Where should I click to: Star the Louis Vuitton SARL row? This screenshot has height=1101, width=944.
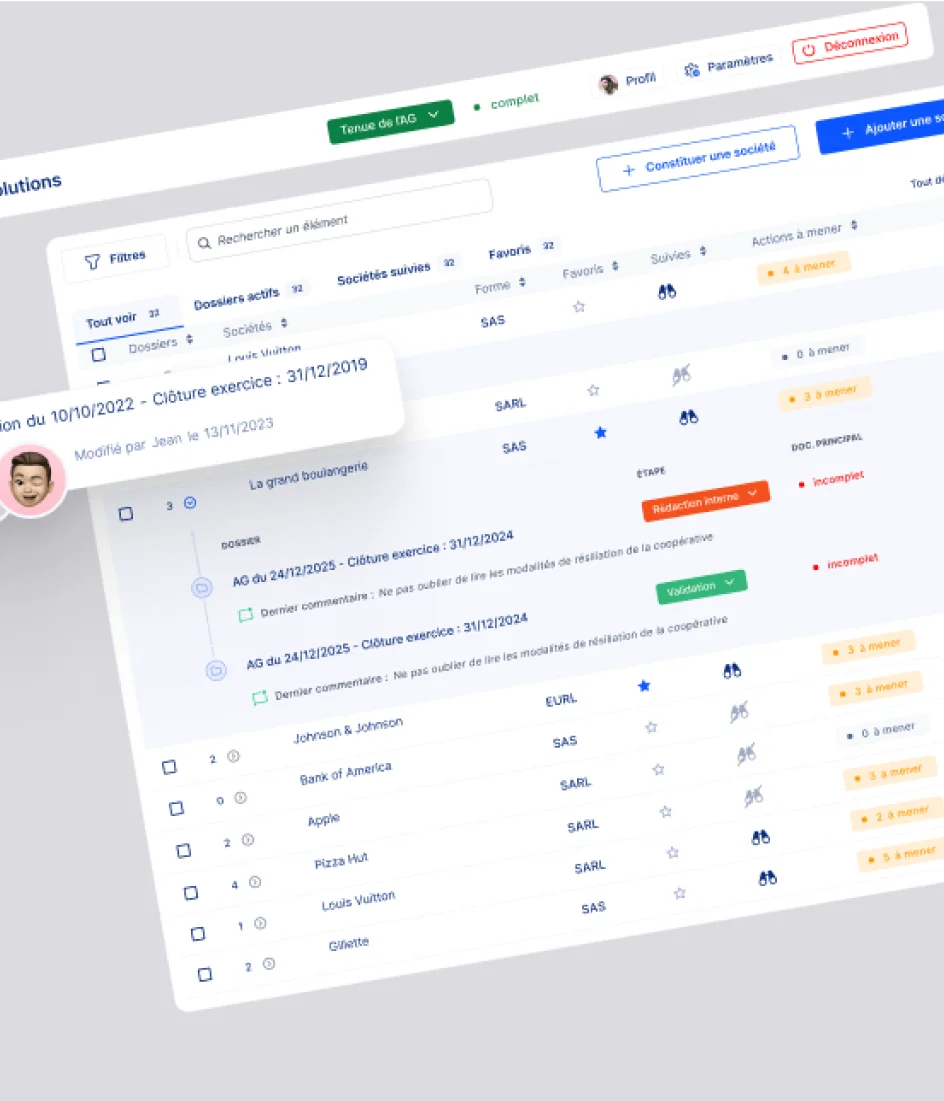pyautogui.click(x=672, y=852)
